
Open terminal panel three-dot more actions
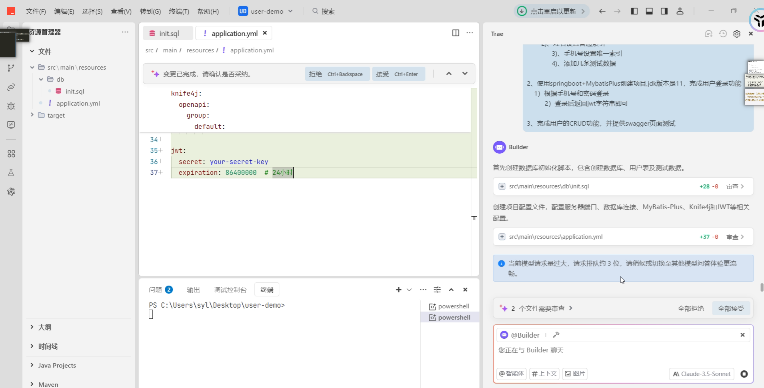pos(423,290)
